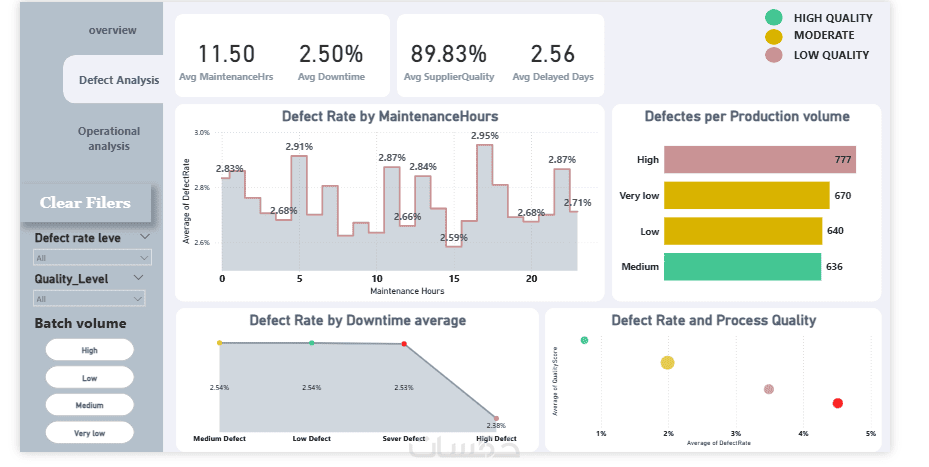Click the pink High bar showing 777
Screen dimensions: 929x467
pos(759,160)
